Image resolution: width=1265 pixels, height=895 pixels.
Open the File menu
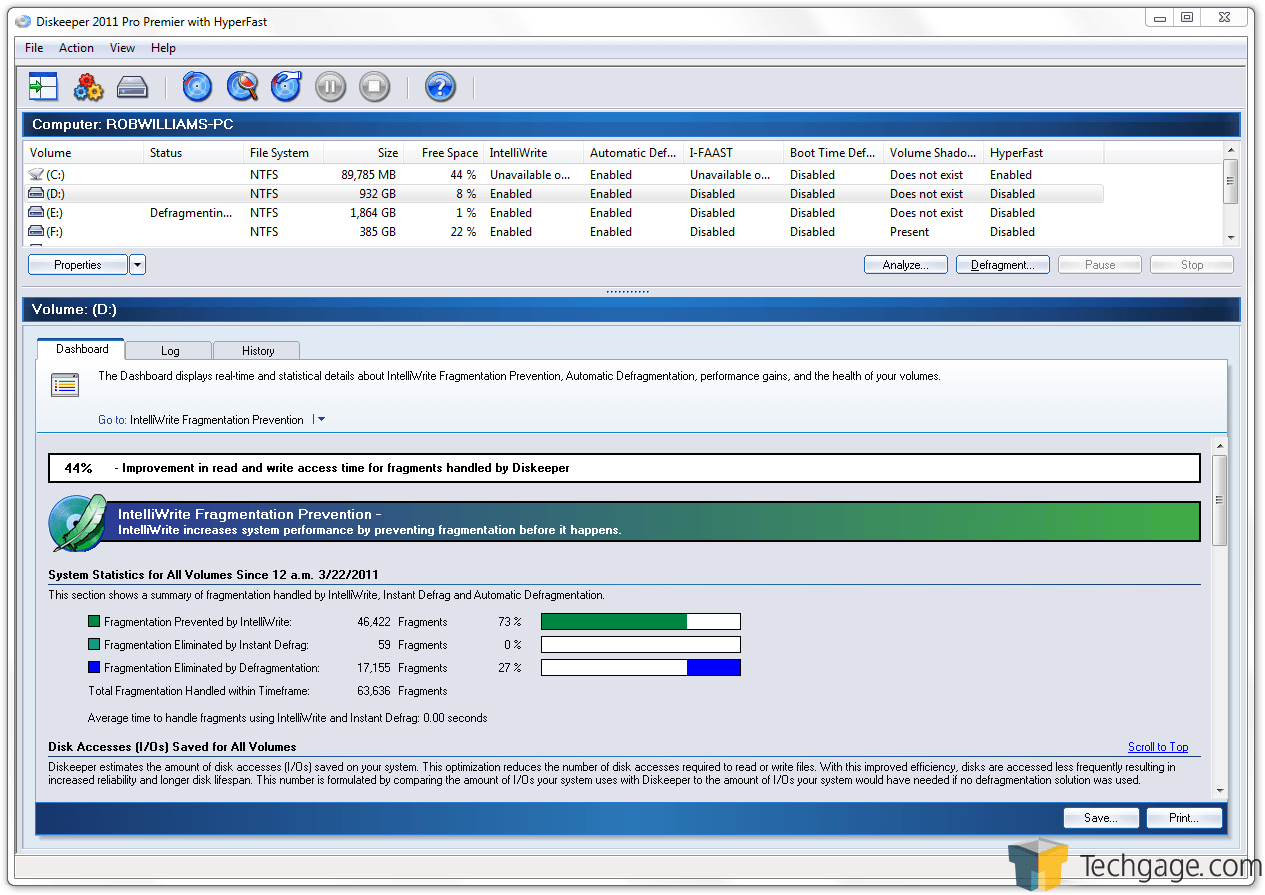point(34,48)
